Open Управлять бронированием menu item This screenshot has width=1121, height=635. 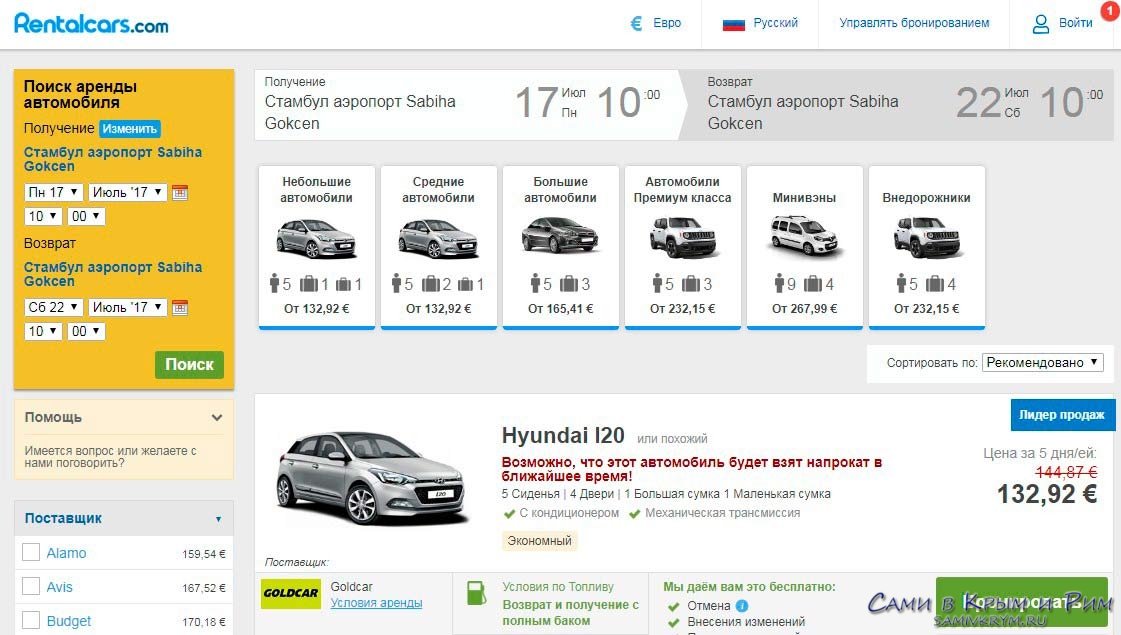[x=914, y=23]
